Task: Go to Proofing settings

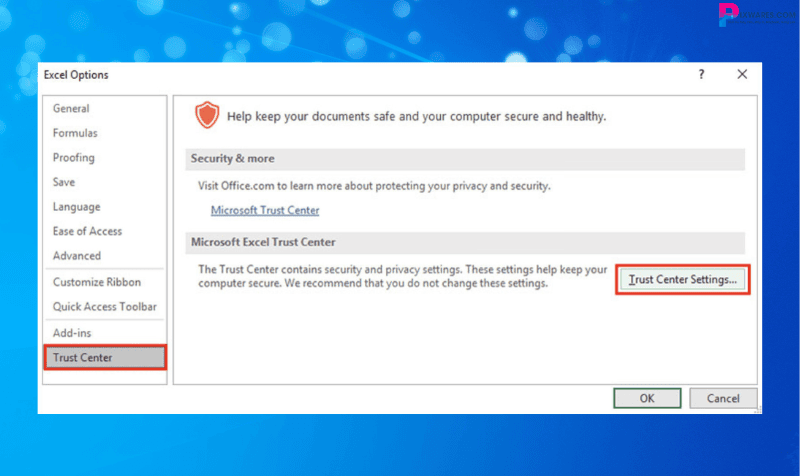Action: [74, 158]
